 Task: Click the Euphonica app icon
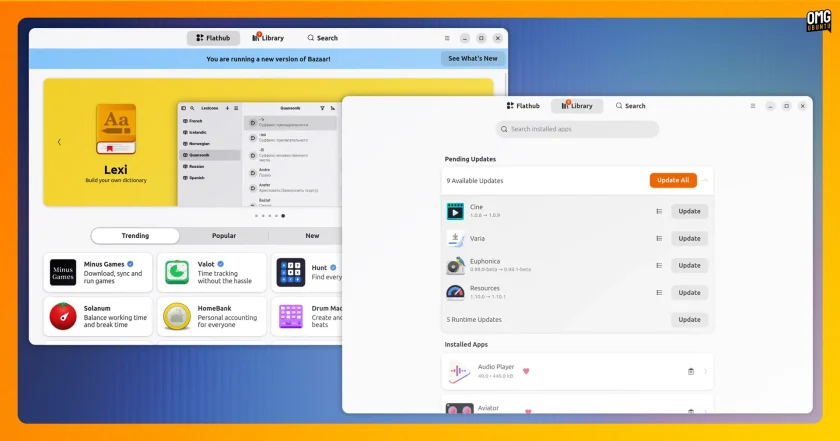[x=455, y=265]
